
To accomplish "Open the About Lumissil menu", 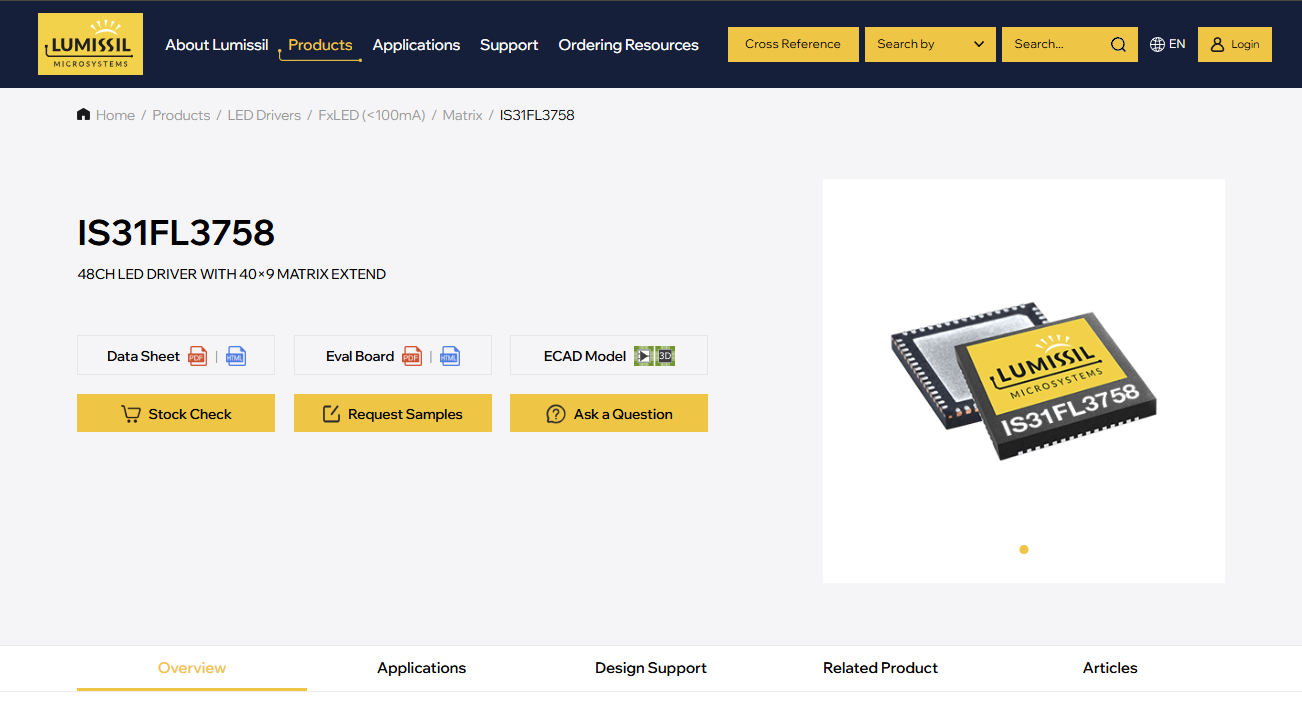I will point(217,45).
